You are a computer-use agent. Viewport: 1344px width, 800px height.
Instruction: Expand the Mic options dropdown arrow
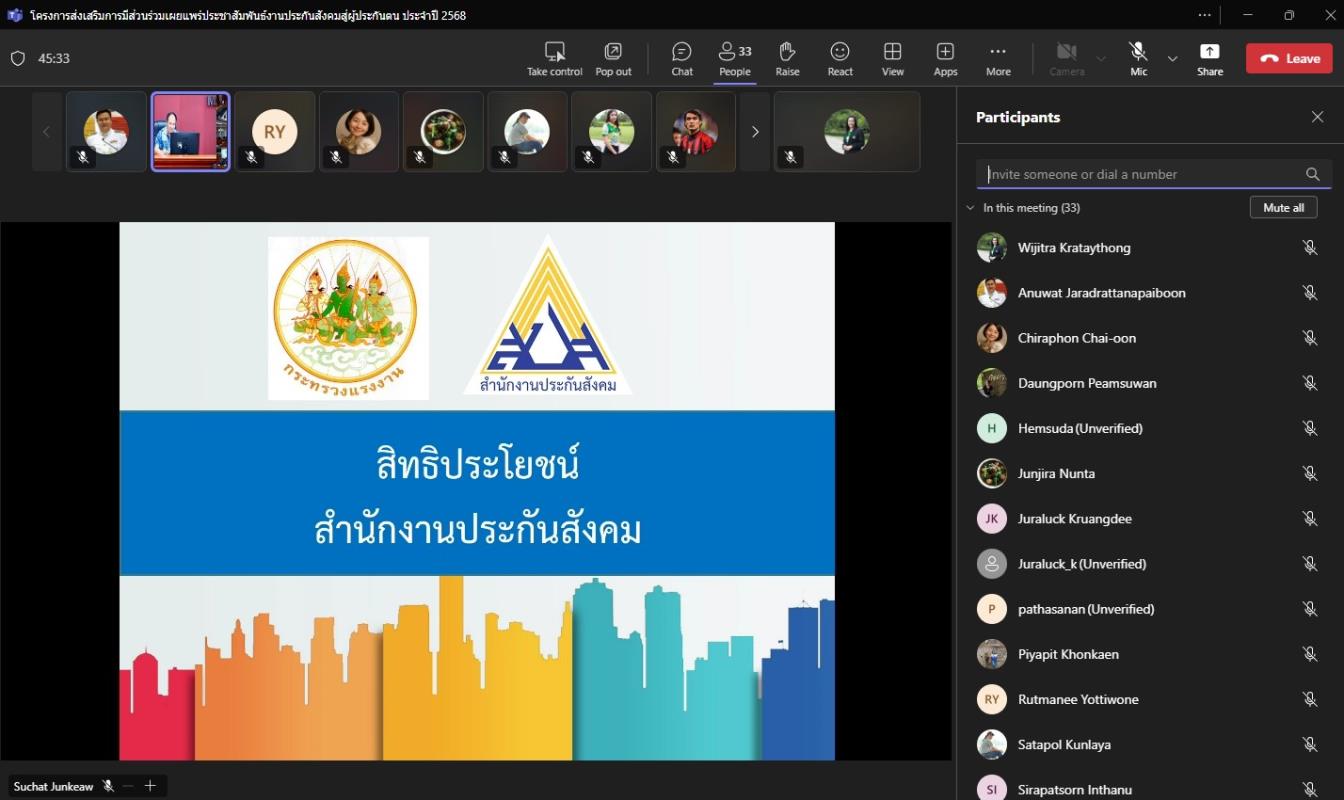1173,59
